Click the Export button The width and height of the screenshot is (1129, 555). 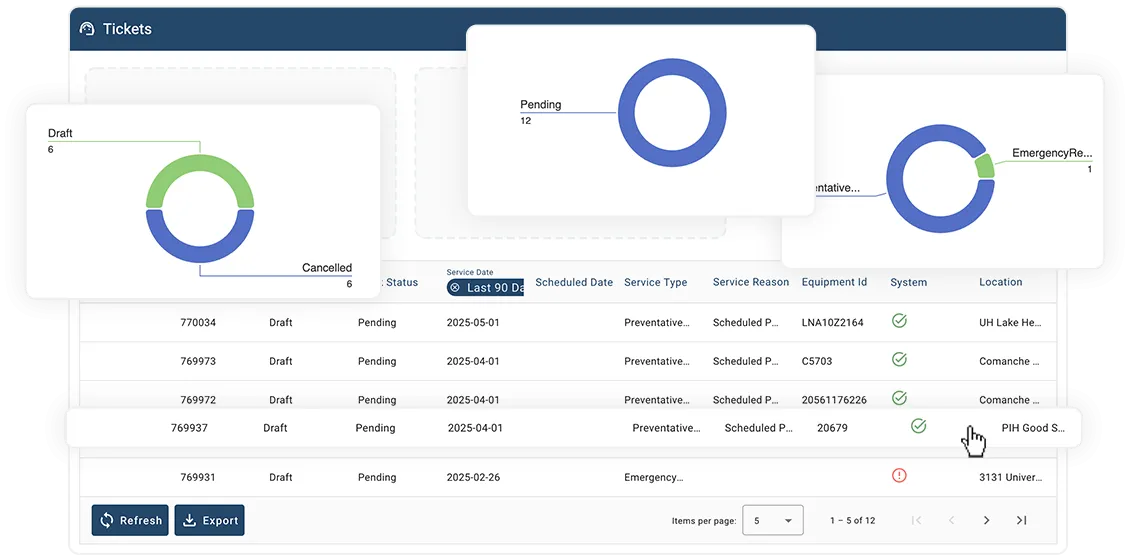coord(210,520)
